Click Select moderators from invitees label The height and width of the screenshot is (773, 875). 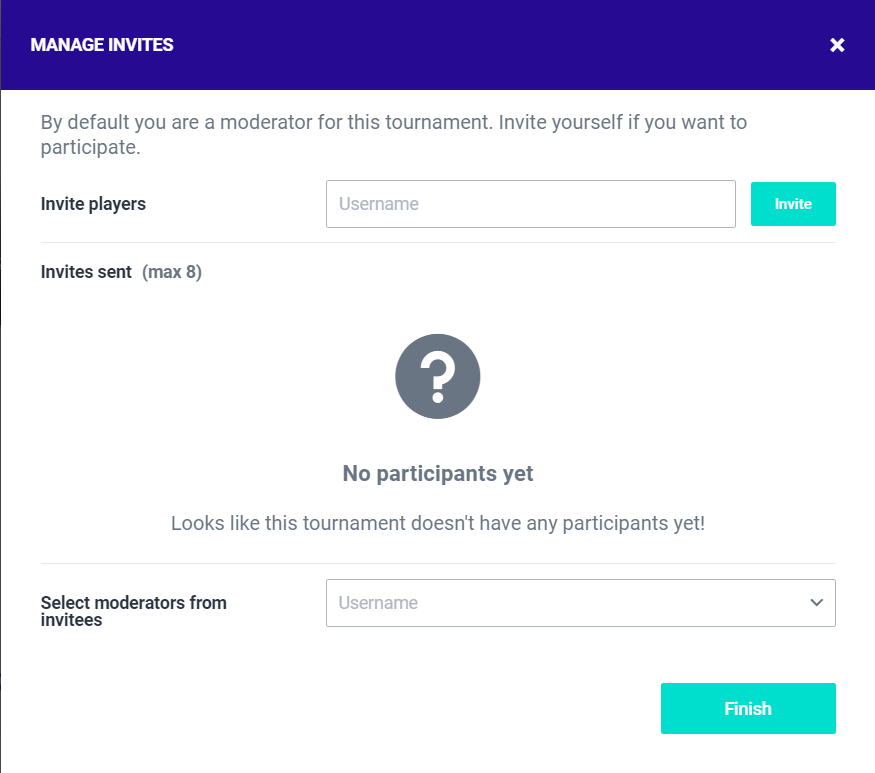click(133, 611)
